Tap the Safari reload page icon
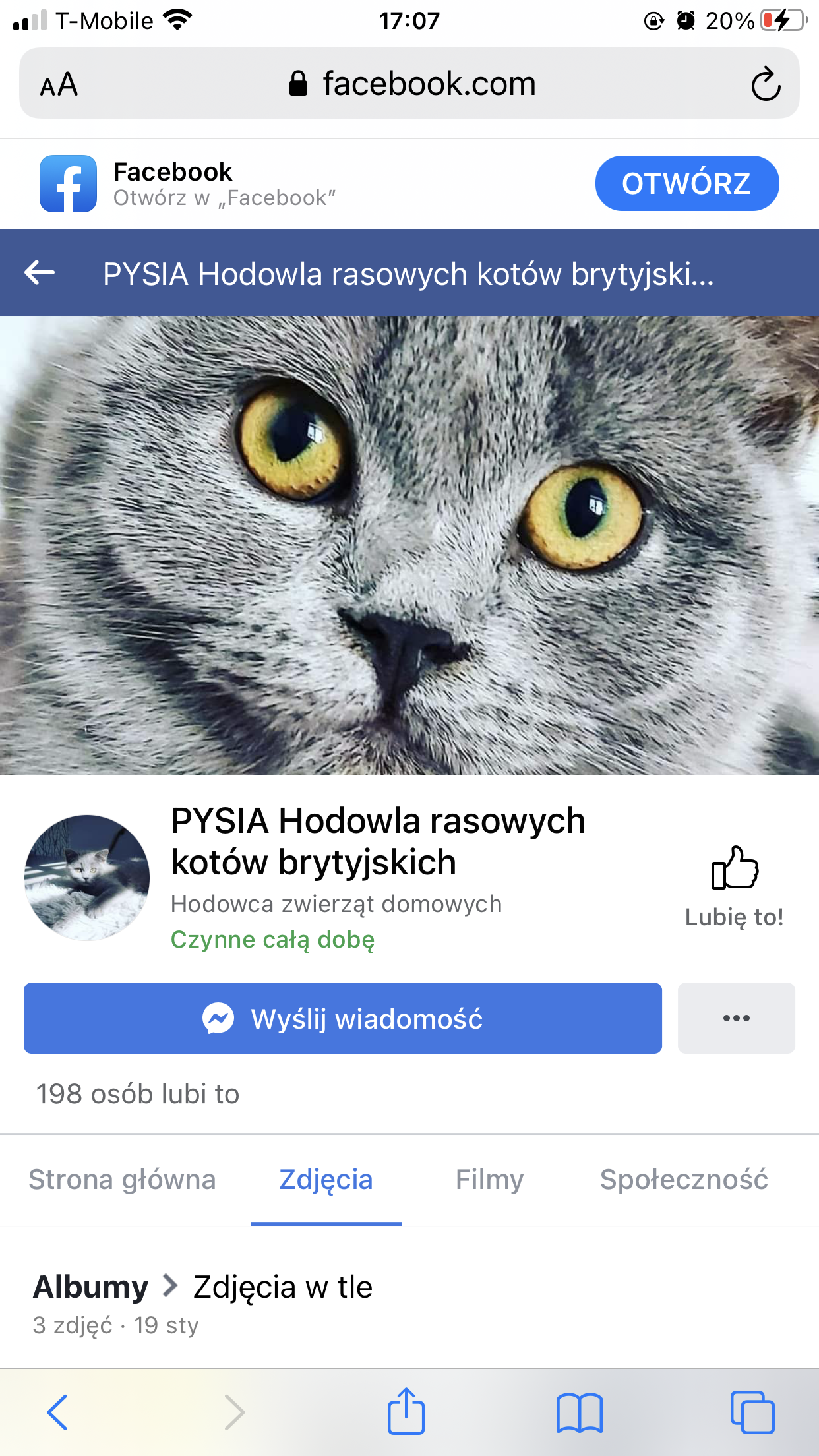This screenshot has width=819, height=1456. [766, 84]
